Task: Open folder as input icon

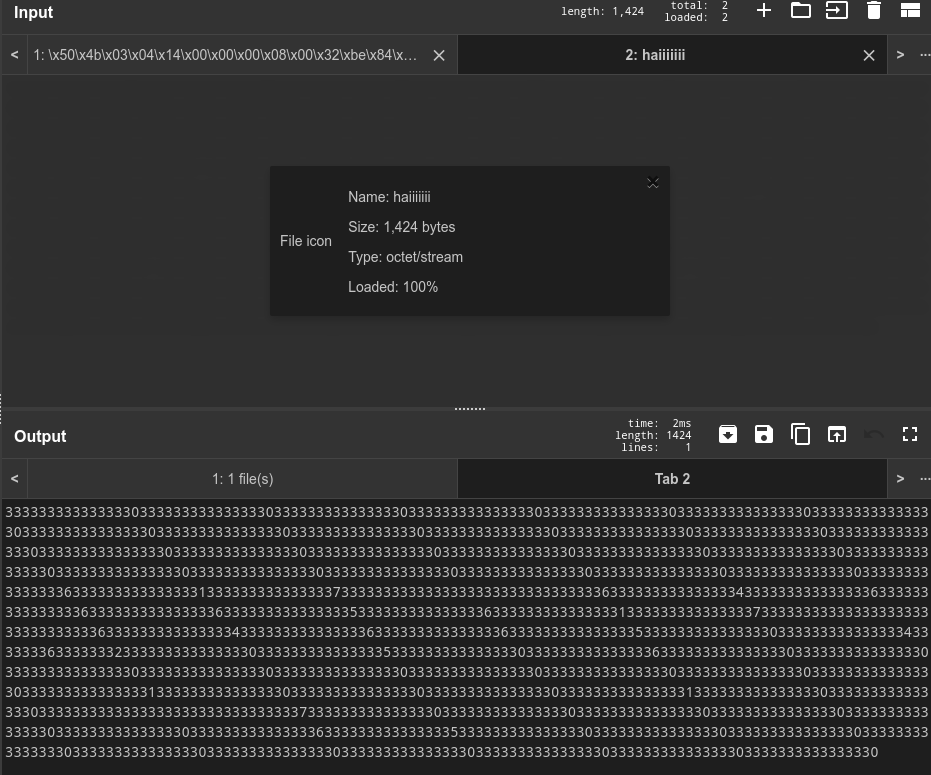Action: click(x=800, y=11)
